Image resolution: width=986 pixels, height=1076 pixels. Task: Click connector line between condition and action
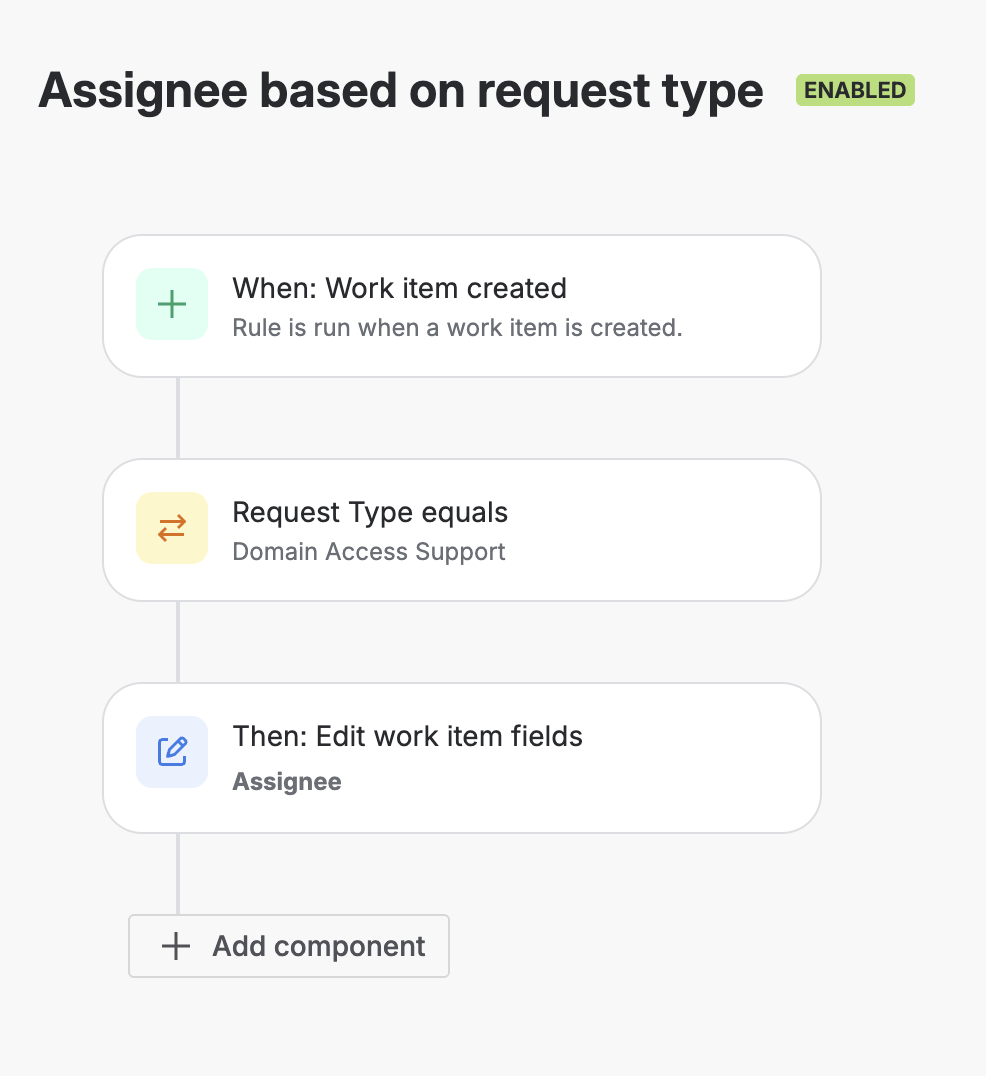coord(178,642)
